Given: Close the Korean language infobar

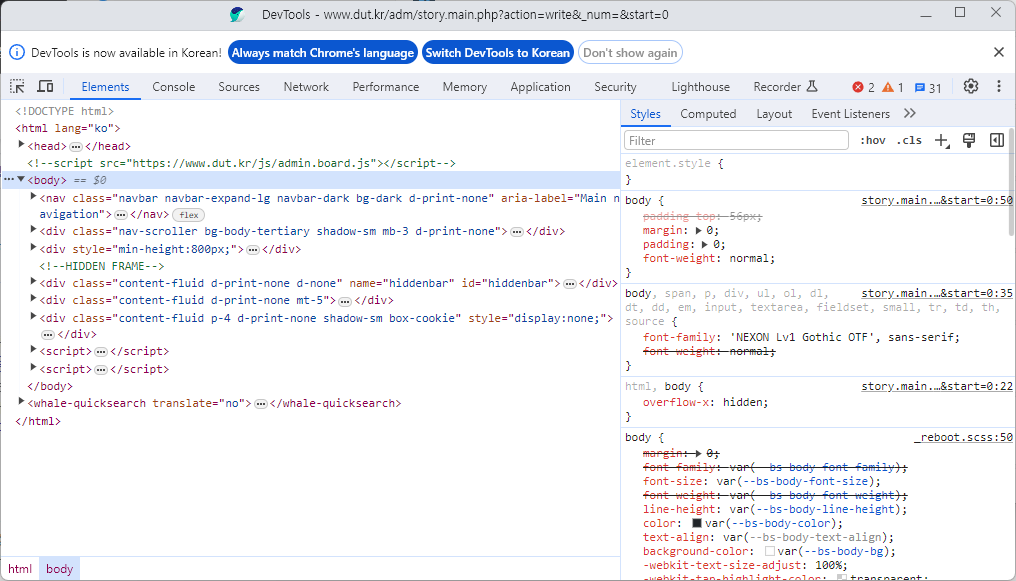Looking at the screenshot, I should pyautogui.click(x=999, y=52).
